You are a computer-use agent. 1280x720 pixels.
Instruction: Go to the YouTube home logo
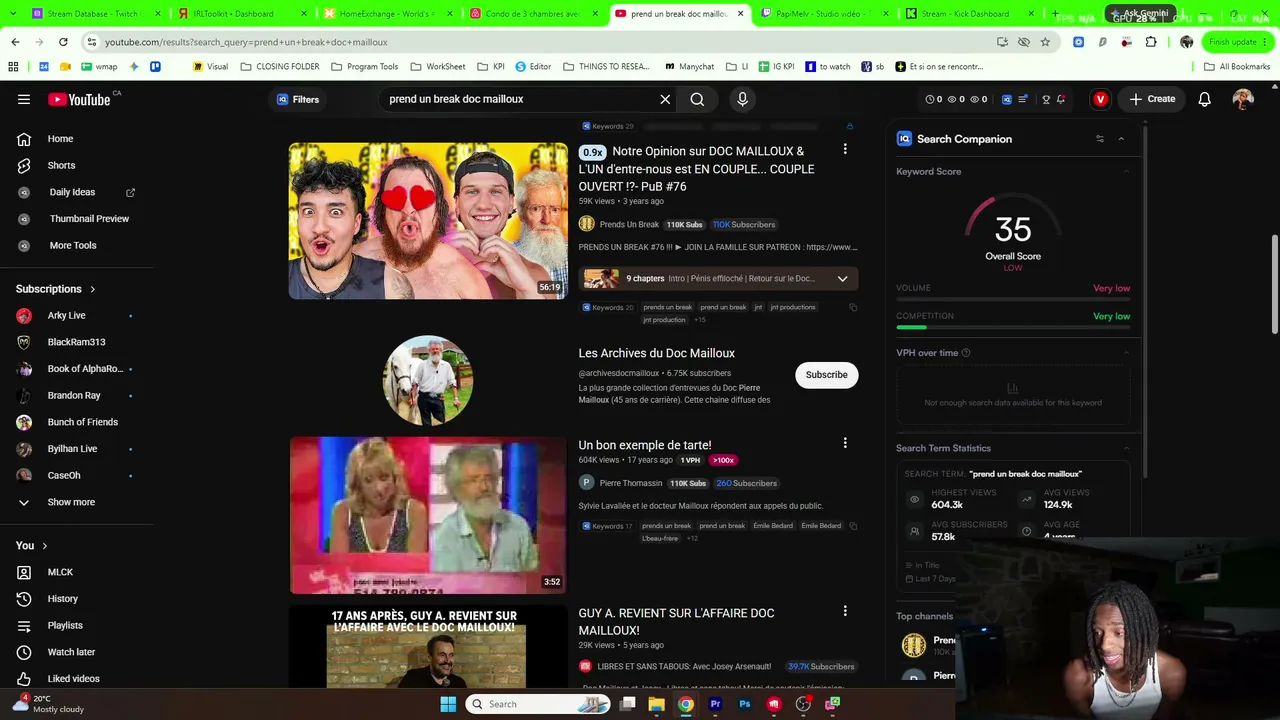(79, 99)
